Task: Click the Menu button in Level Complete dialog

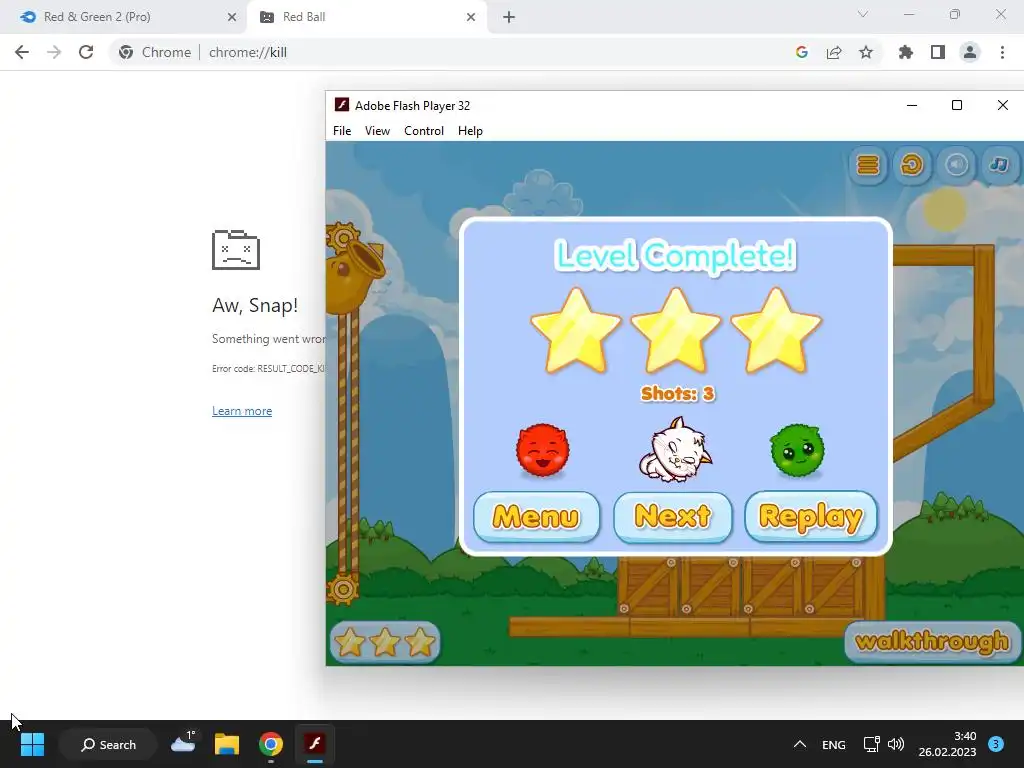Action: coord(536,517)
